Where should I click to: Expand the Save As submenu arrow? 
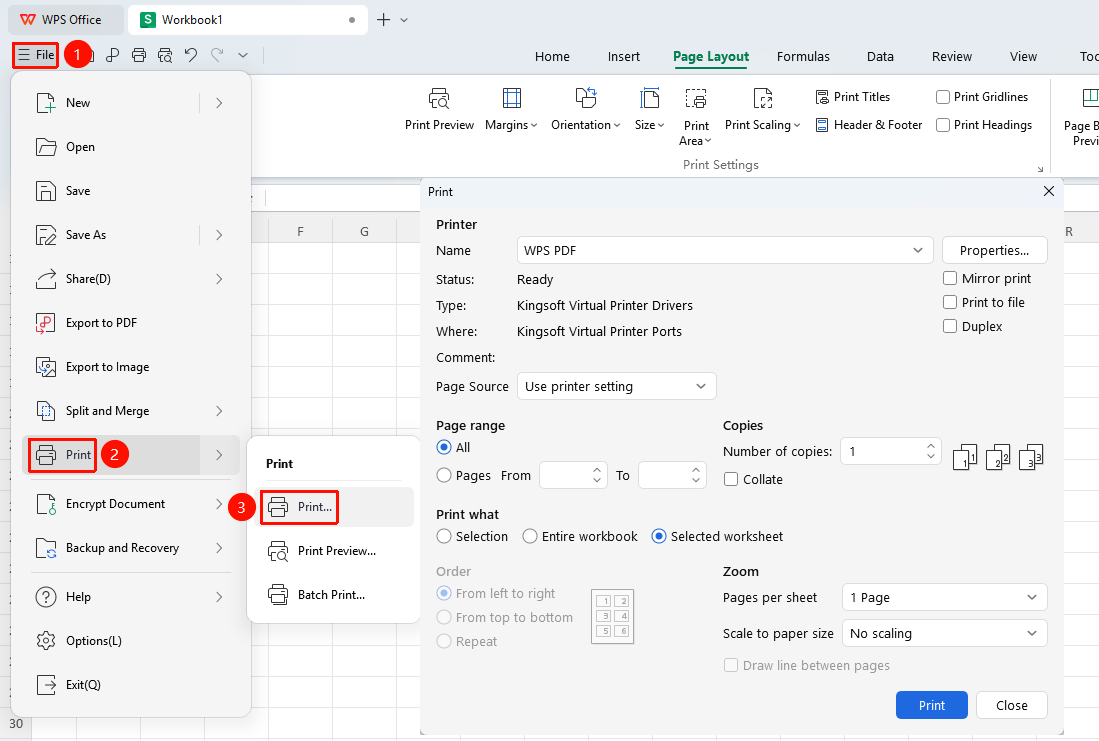pos(219,235)
